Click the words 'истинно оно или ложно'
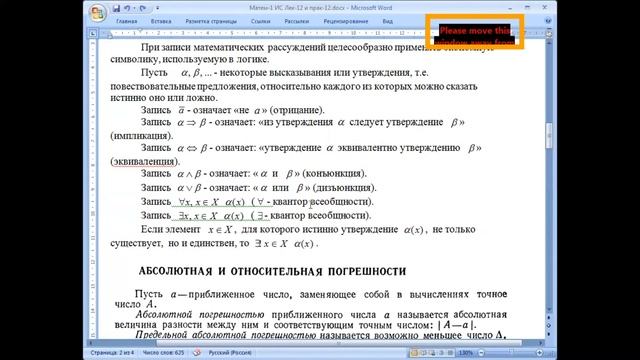 point(164,98)
